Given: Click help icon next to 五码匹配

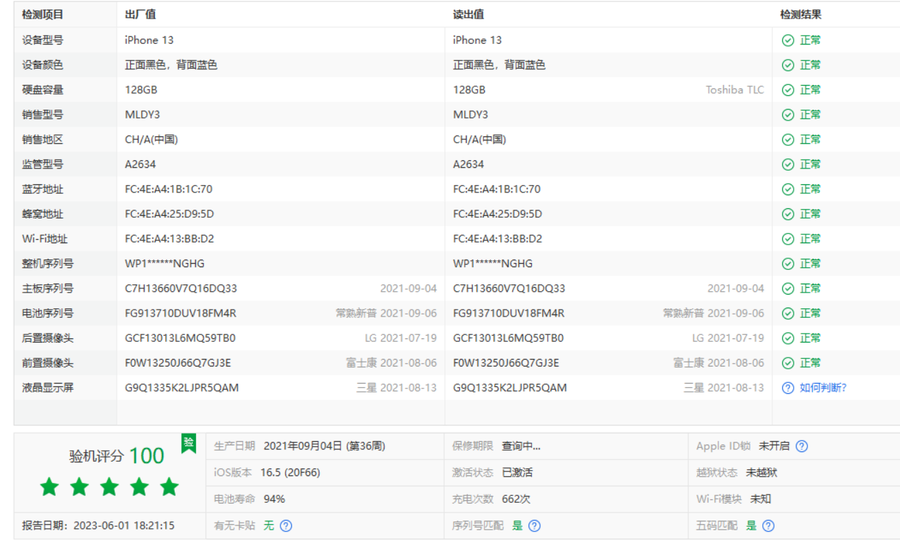Looking at the screenshot, I should 768,525.
